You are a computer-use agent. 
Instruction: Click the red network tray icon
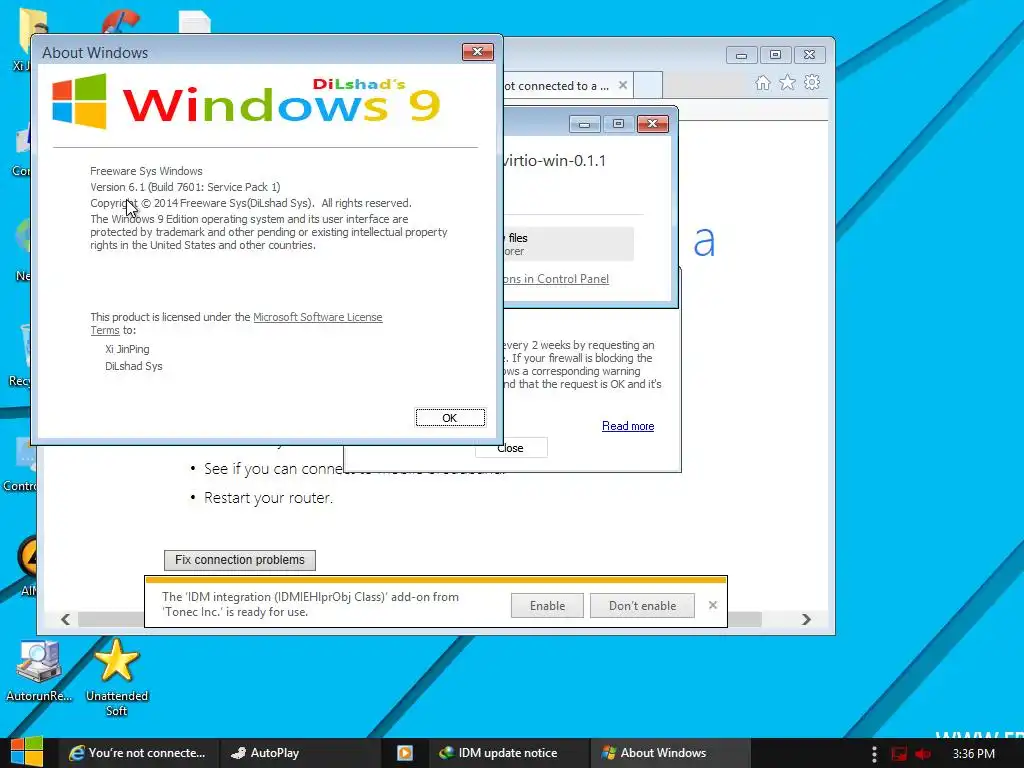tap(899, 754)
